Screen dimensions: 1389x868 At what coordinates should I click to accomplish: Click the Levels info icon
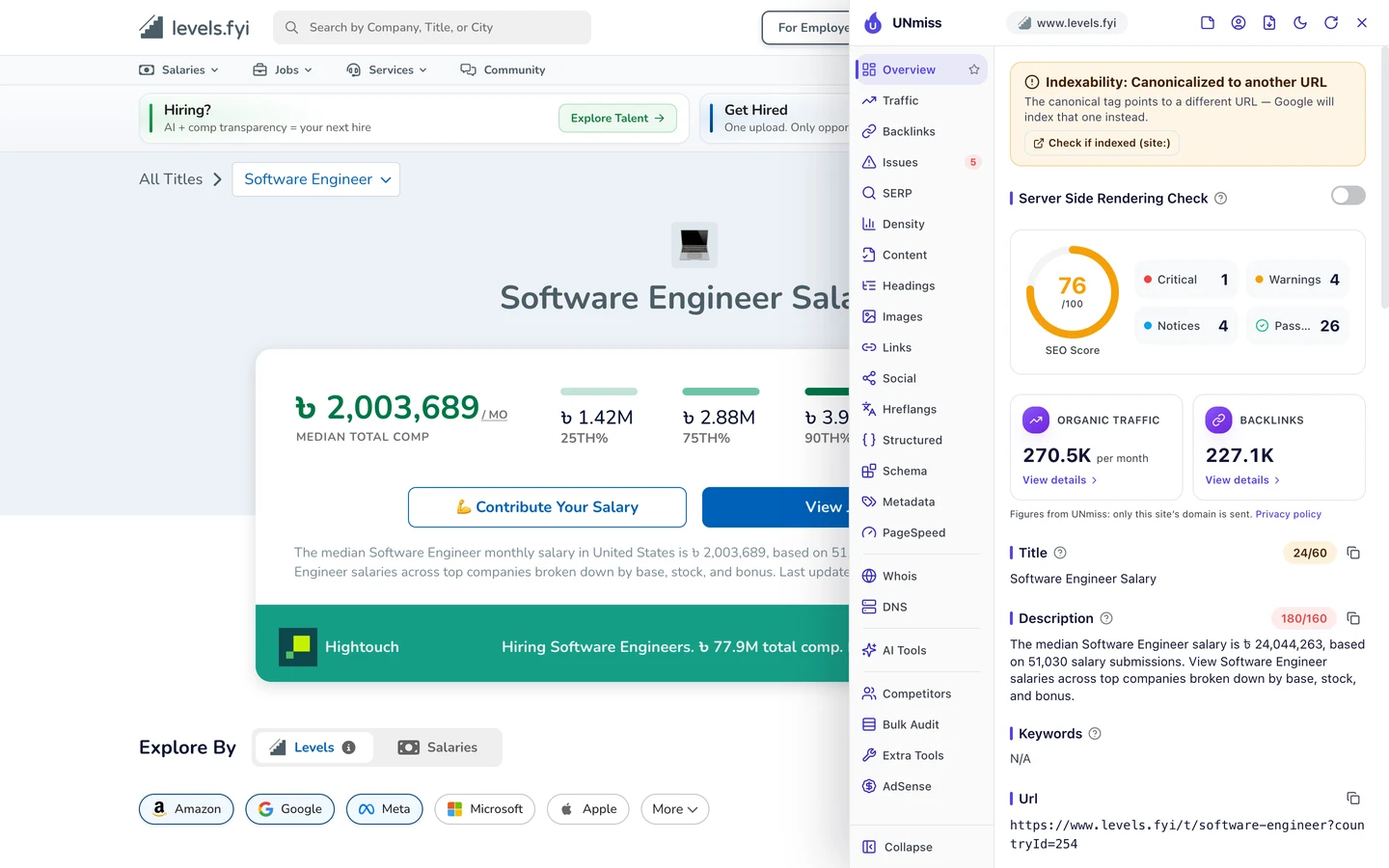click(x=349, y=747)
